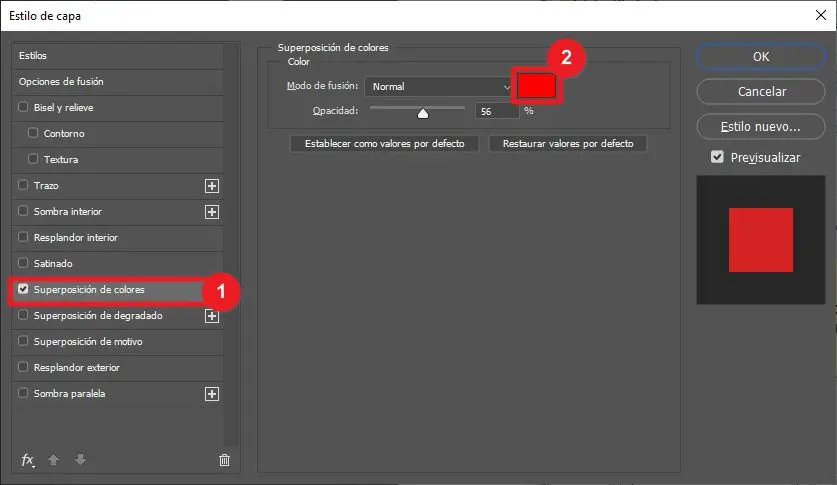
Task: Click the move effect down arrow
Action: point(80,460)
